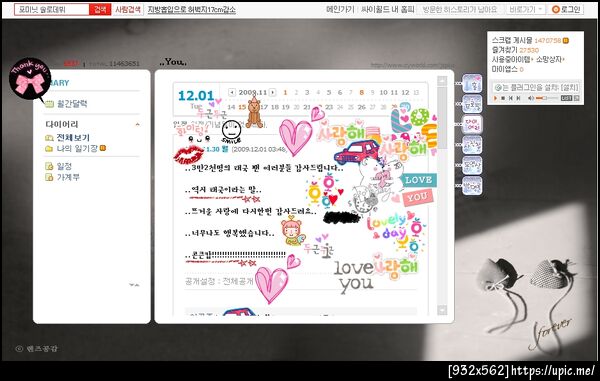Click the 로그인 login button
Viewport: 600px width, 381px height.
point(566,10)
